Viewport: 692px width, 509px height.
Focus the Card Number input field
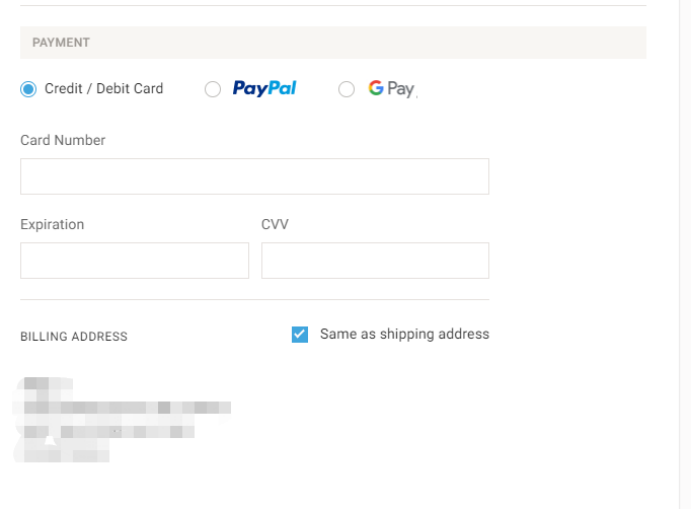255,176
